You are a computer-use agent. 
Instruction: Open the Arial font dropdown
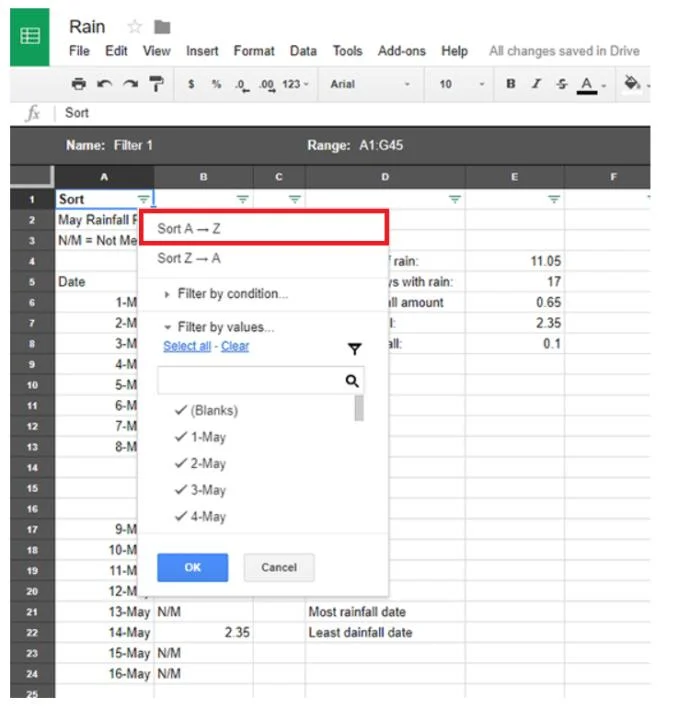pyautogui.click(x=370, y=84)
